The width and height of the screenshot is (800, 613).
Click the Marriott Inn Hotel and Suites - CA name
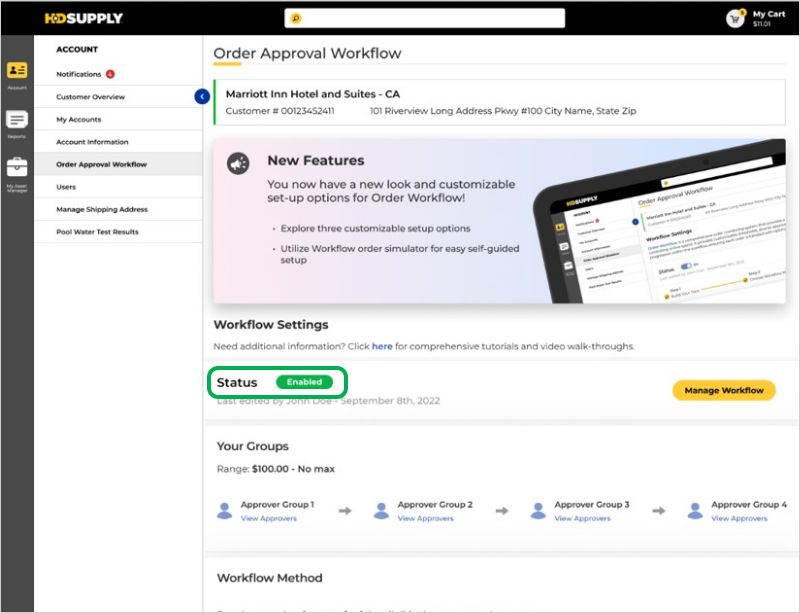pyautogui.click(x=313, y=94)
